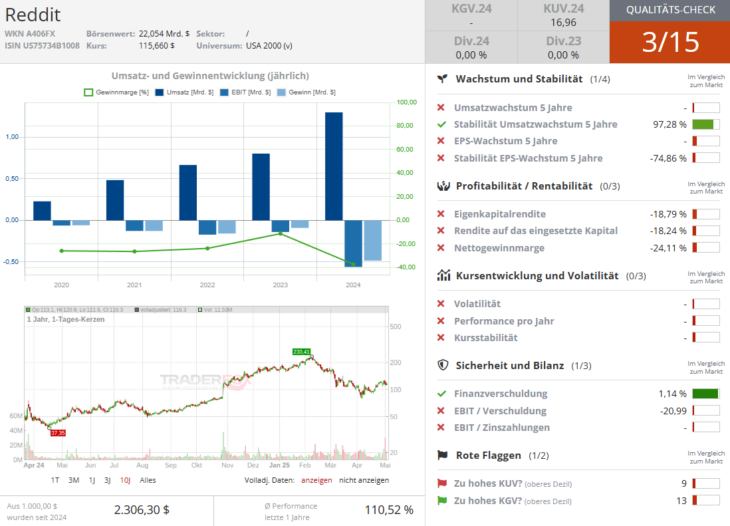Screen dimensions: 730x526
Task: Click green check next to Finanzverschuldung
Action: click(441, 394)
